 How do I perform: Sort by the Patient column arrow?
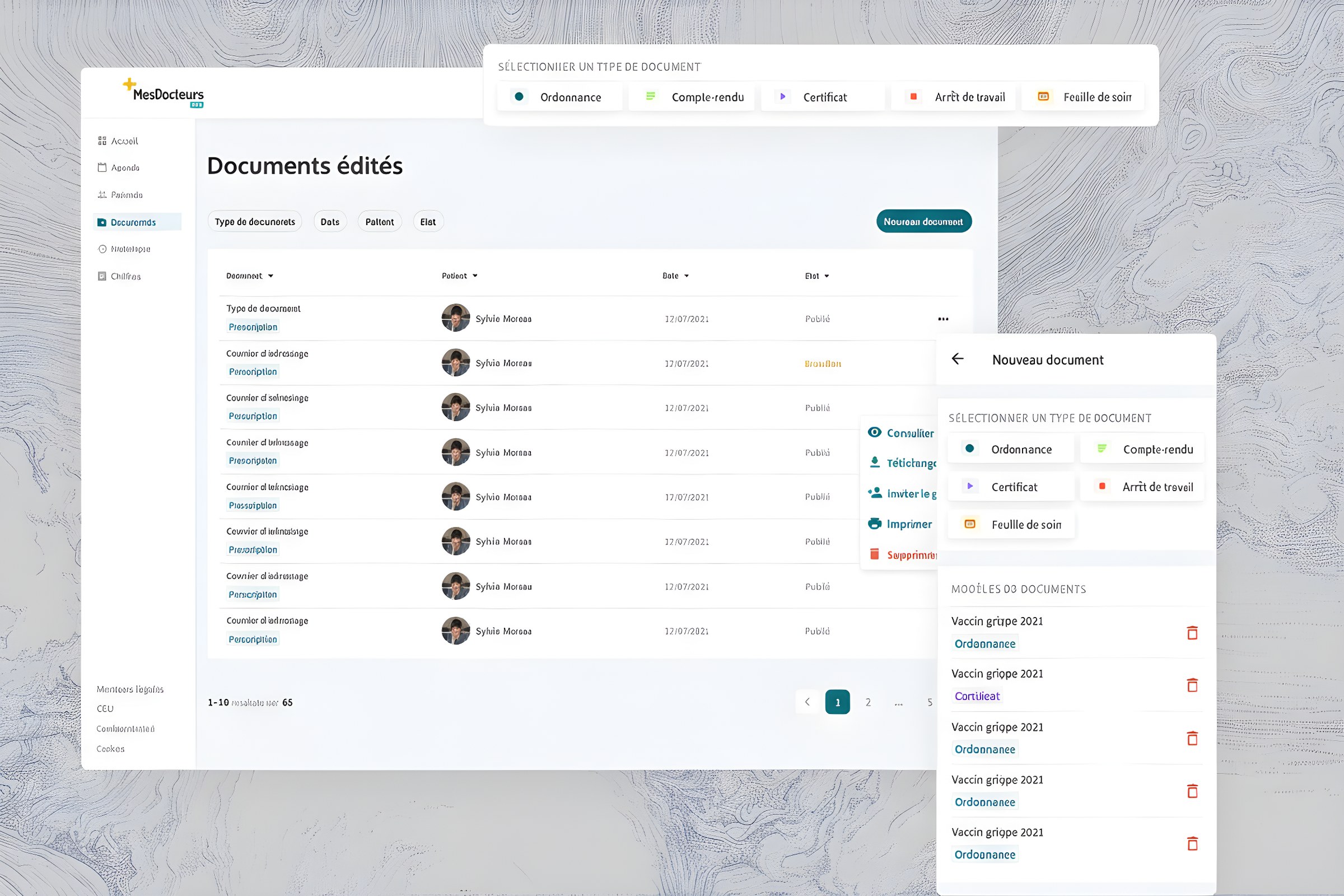click(x=475, y=276)
